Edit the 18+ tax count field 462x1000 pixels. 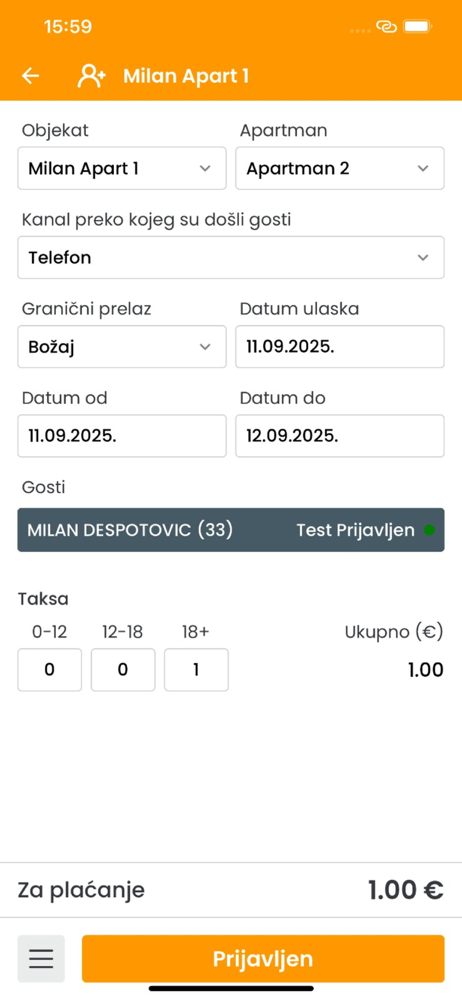pyautogui.click(x=197, y=670)
